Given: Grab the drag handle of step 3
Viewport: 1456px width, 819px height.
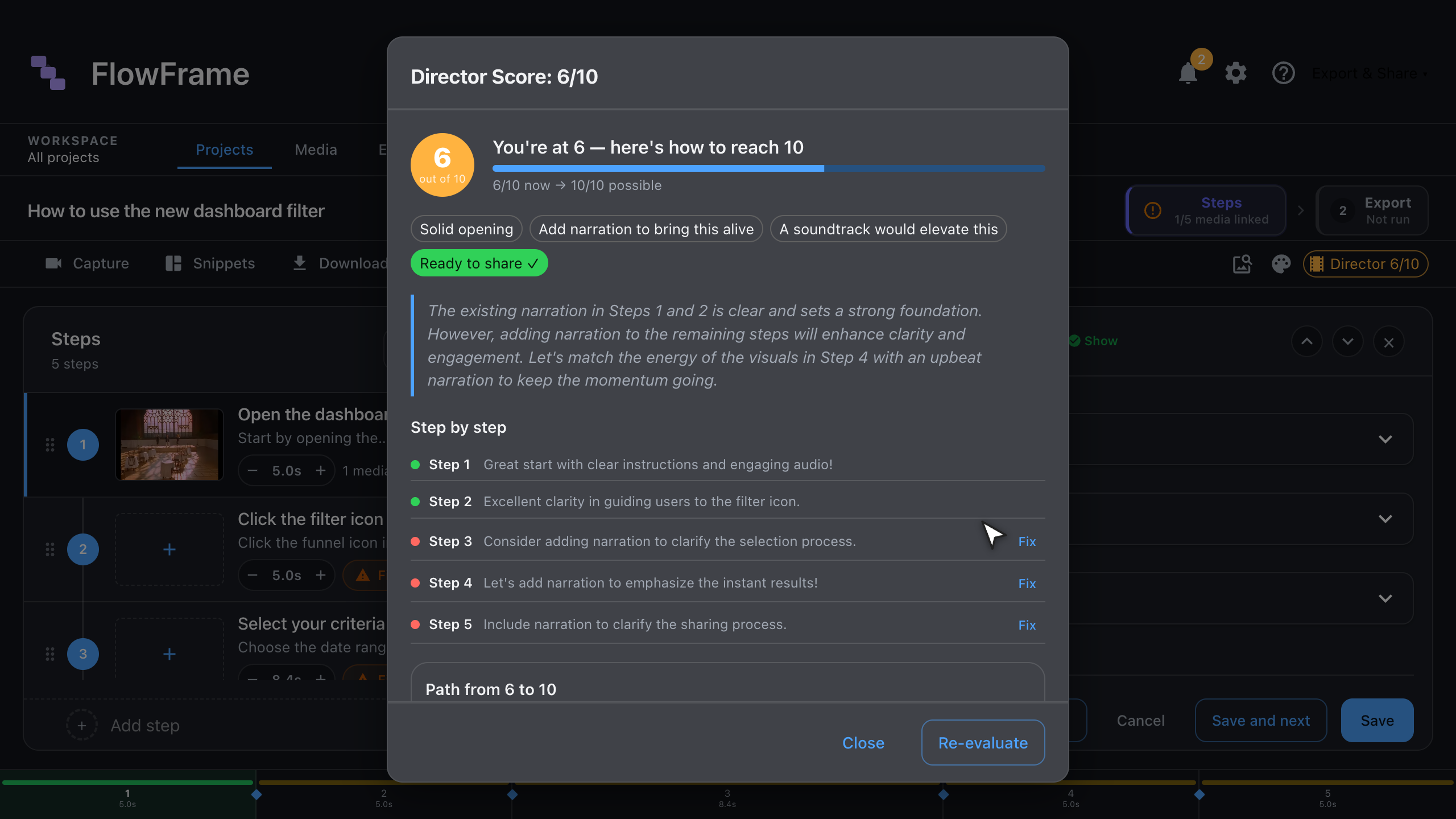Looking at the screenshot, I should (50, 654).
